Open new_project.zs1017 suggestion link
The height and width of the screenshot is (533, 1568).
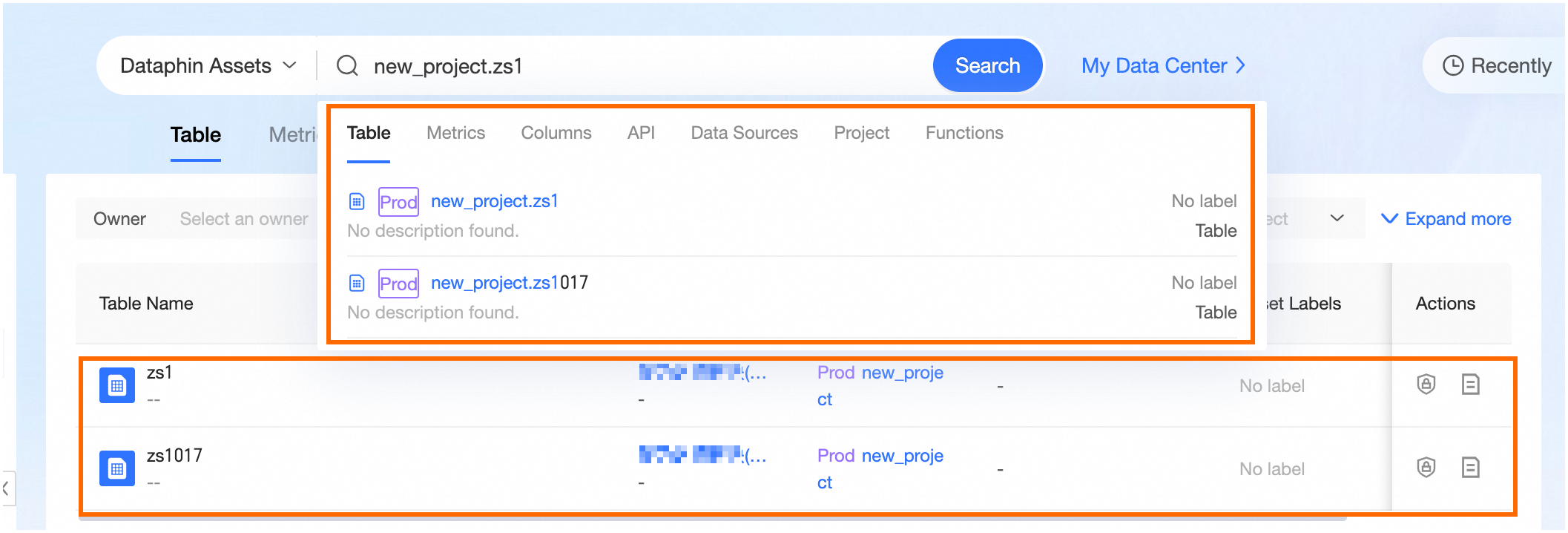pos(509,283)
